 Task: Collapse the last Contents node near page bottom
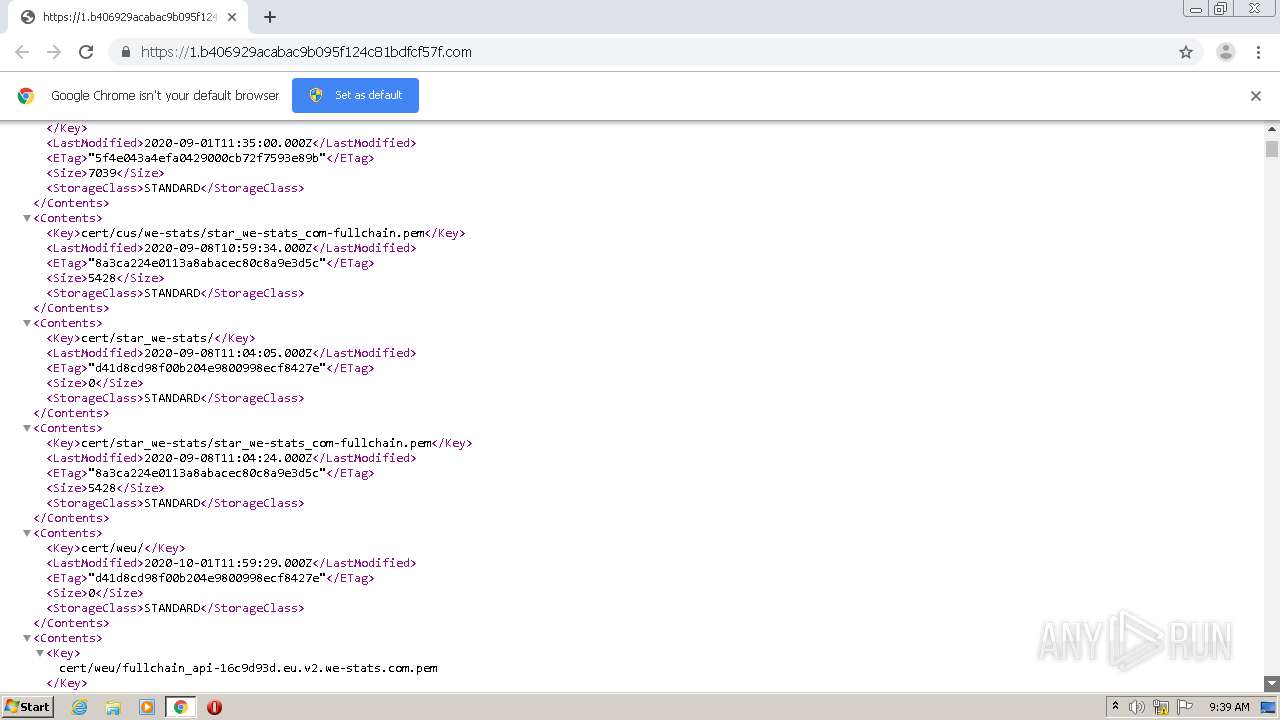(27, 638)
